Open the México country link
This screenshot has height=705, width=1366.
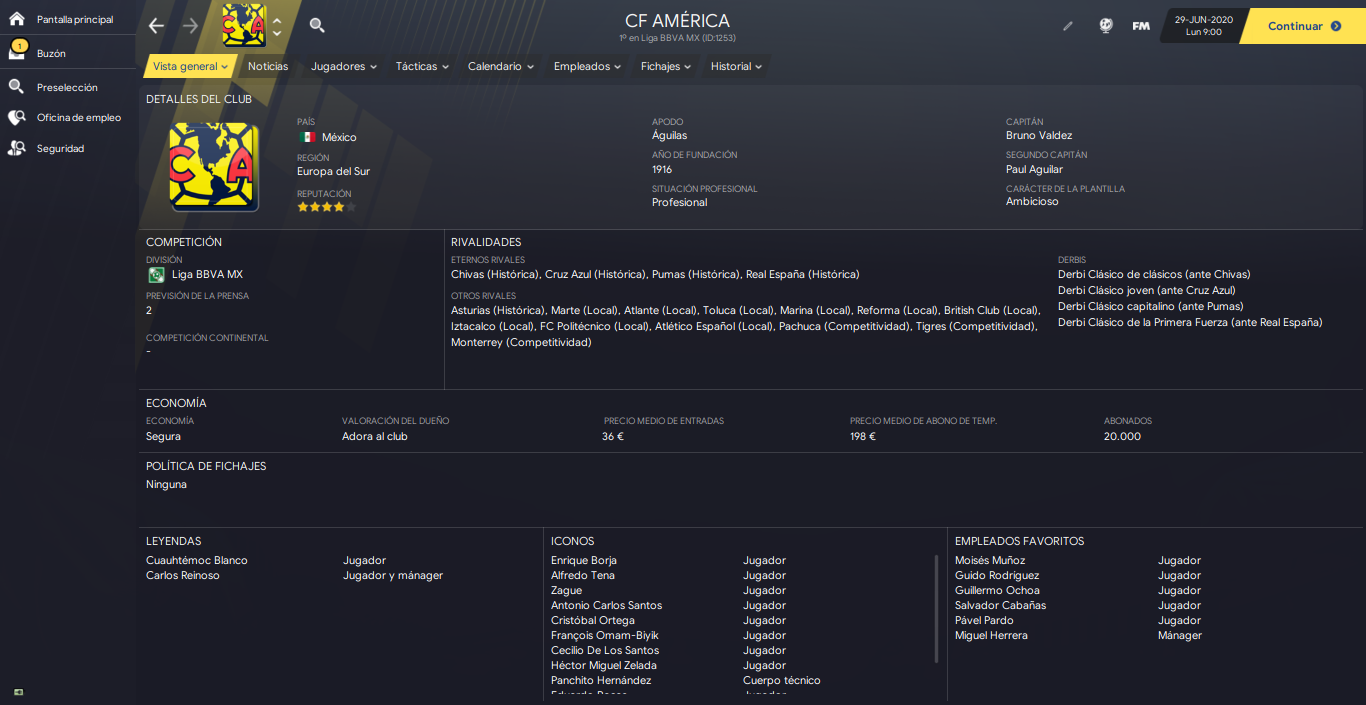coord(339,137)
